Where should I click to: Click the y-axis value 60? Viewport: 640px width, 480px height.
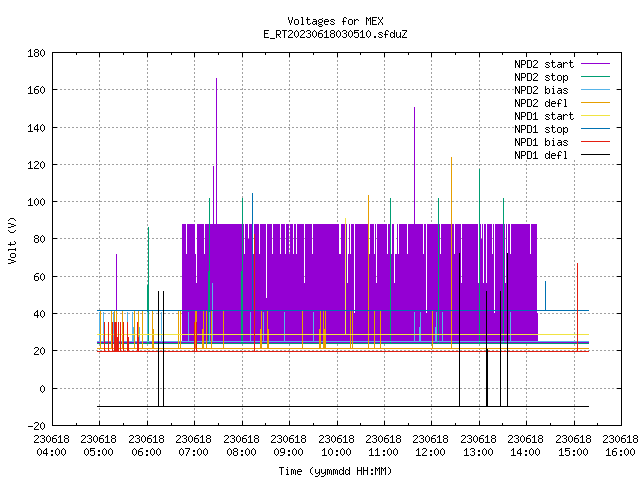tap(39, 277)
